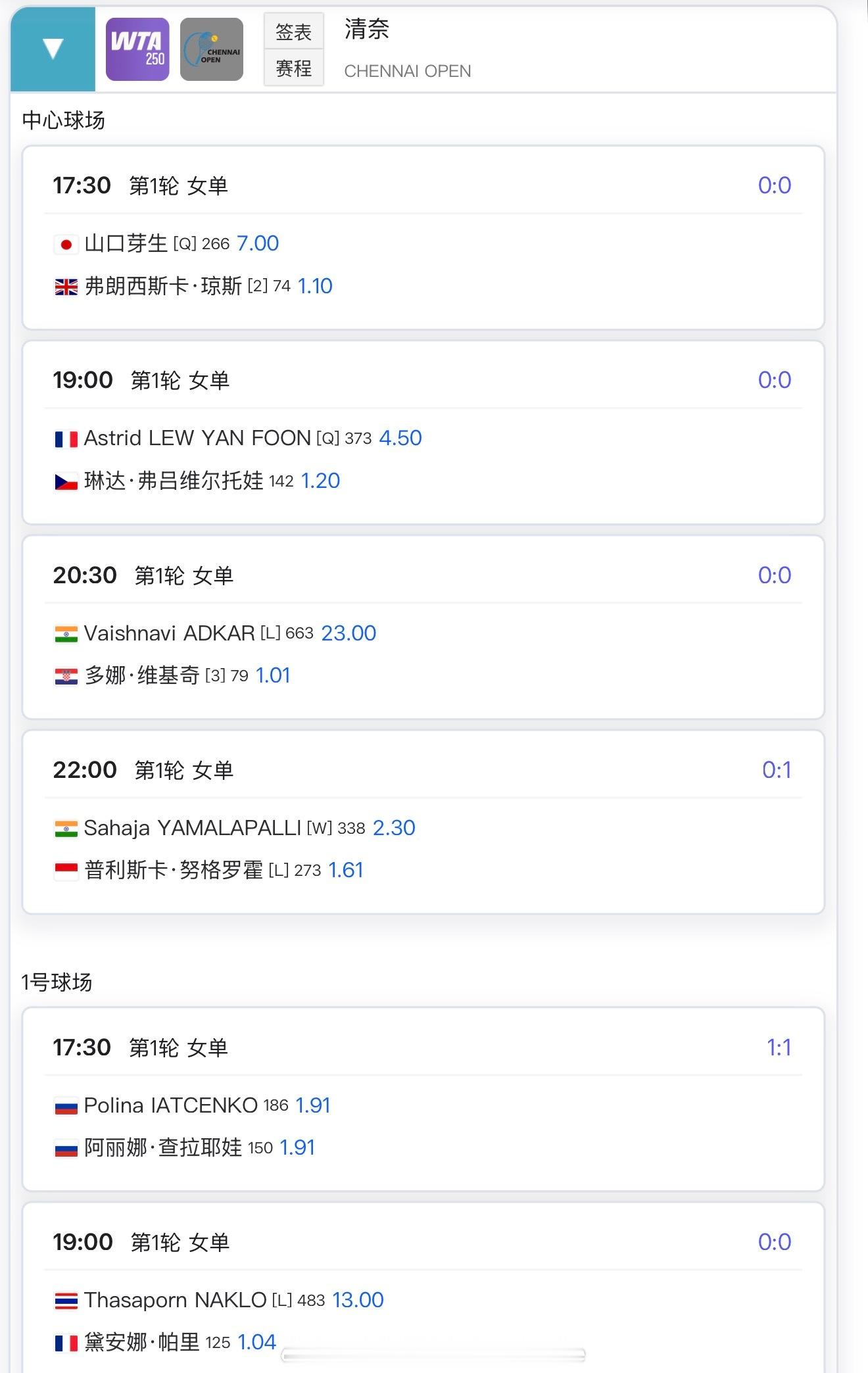Screen dimensions: 868x1373
Task: Open Polina IATCENKO player link
Action: (x=170, y=1105)
